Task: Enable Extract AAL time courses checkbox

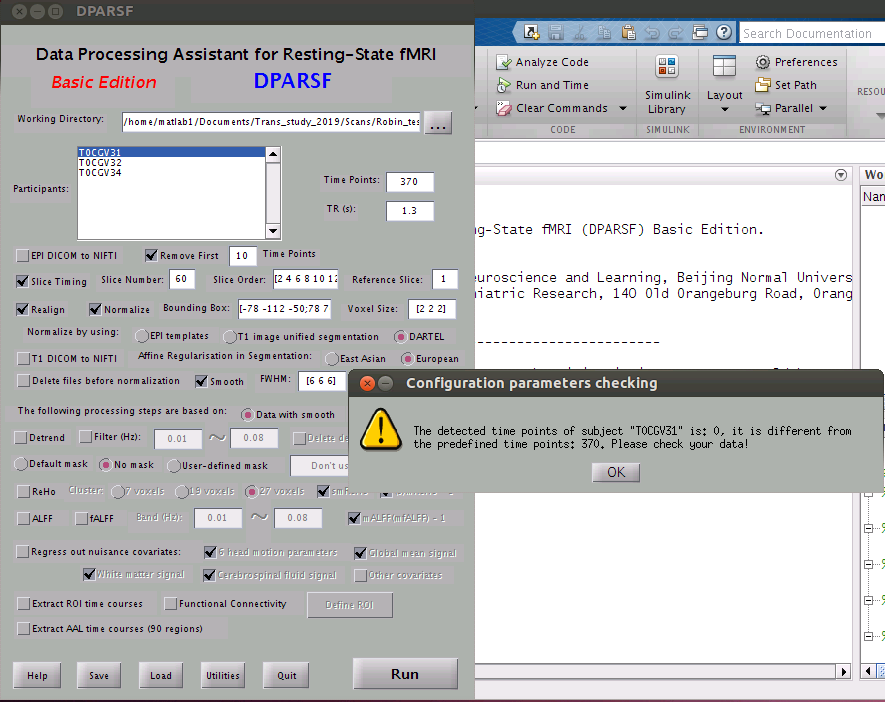Action: click(x=24, y=629)
